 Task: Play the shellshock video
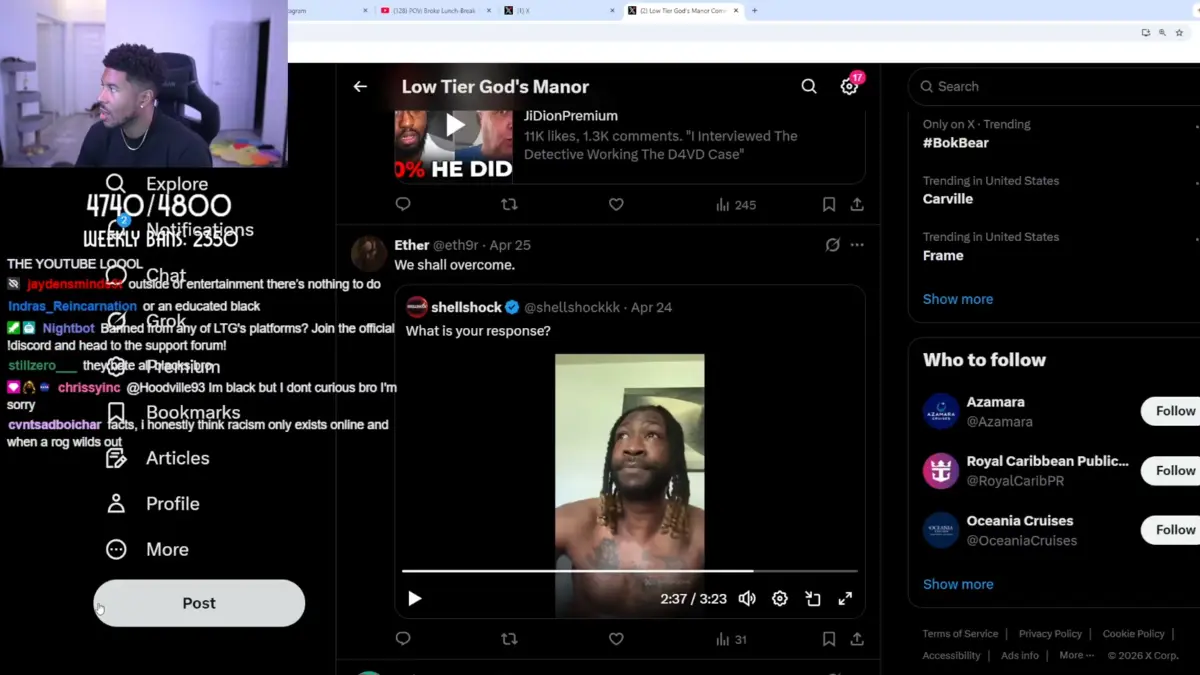(x=415, y=599)
